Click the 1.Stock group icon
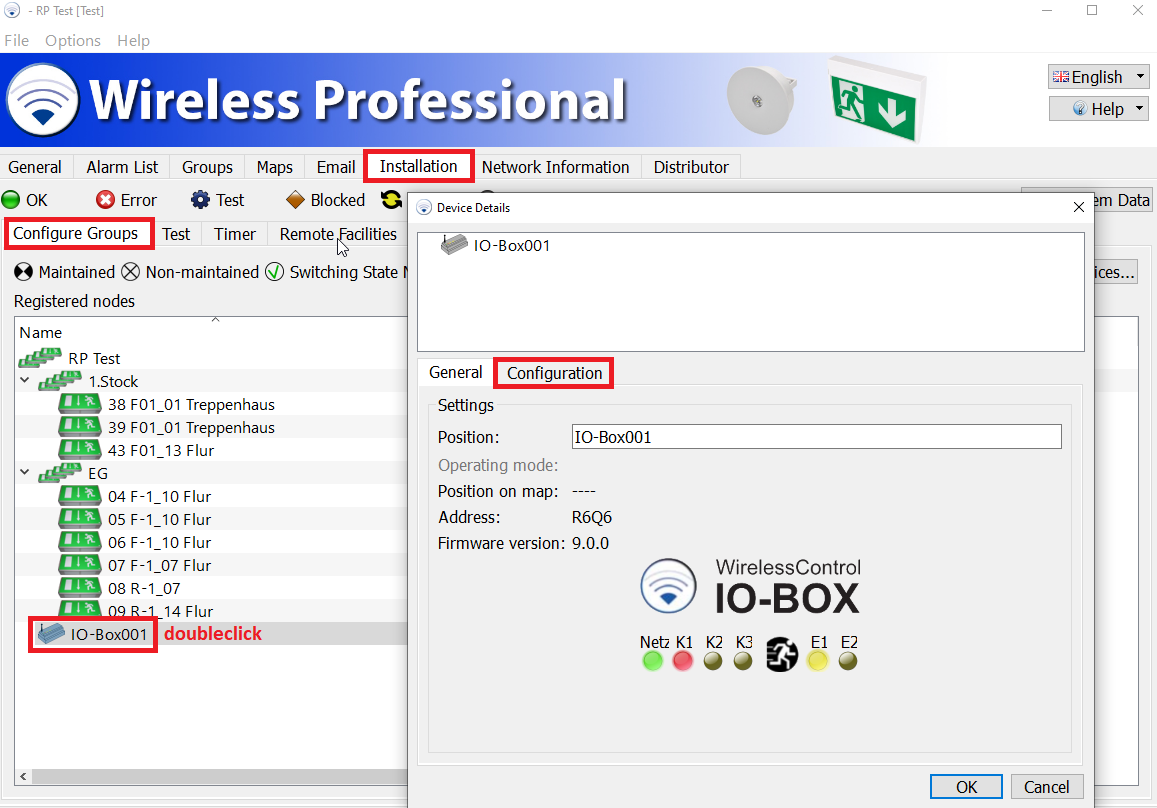The image size is (1157, 808). [60, 381]
